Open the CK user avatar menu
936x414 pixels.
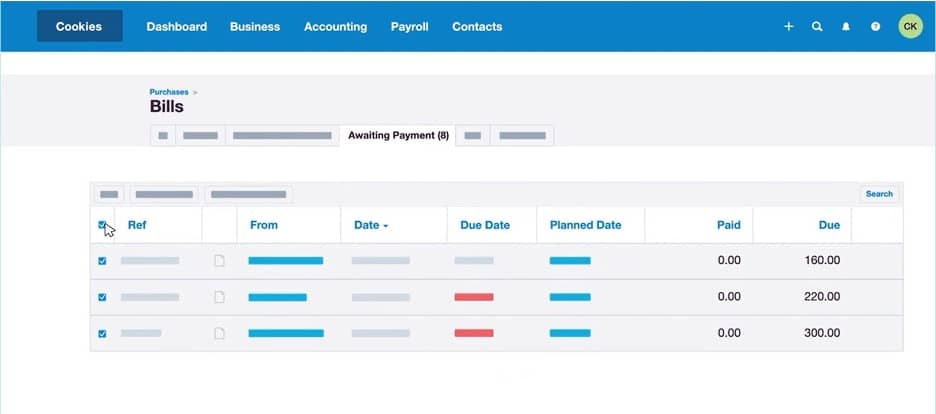[x=910, y=27]
